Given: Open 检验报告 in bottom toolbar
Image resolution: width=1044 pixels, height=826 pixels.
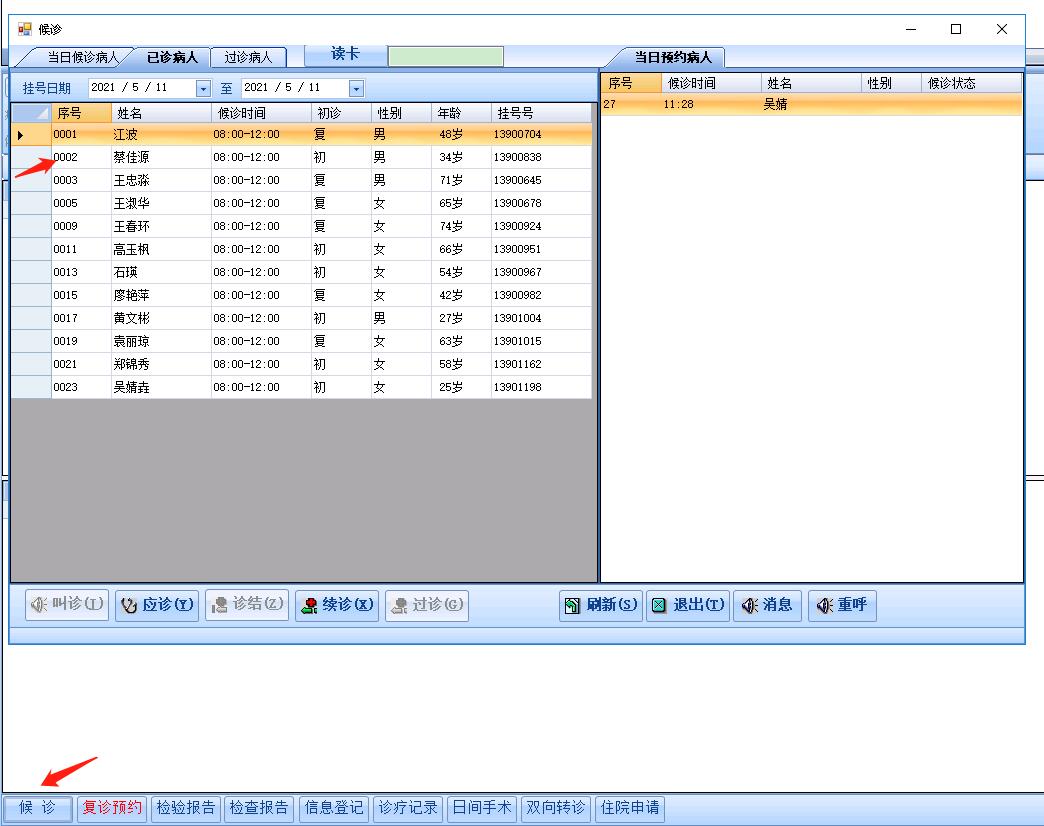Looking at the screenshot, I should point(186,807).
